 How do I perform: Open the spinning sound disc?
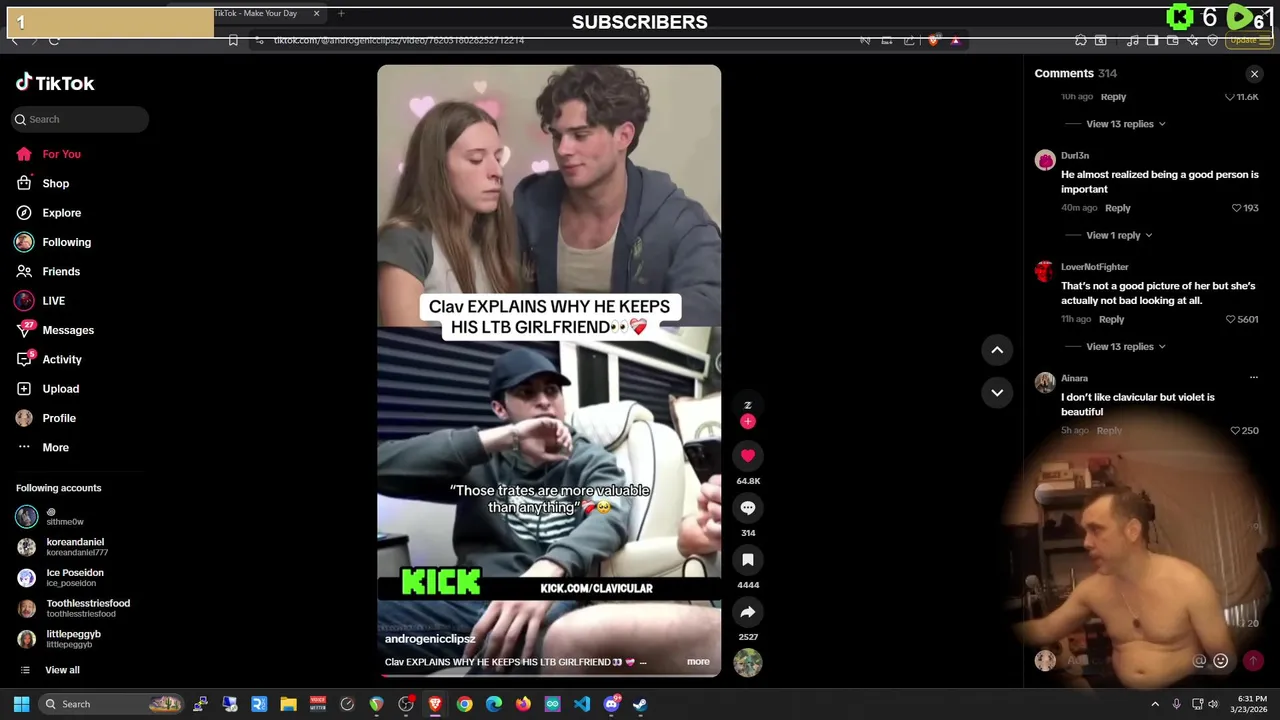[x=747, y=662]
